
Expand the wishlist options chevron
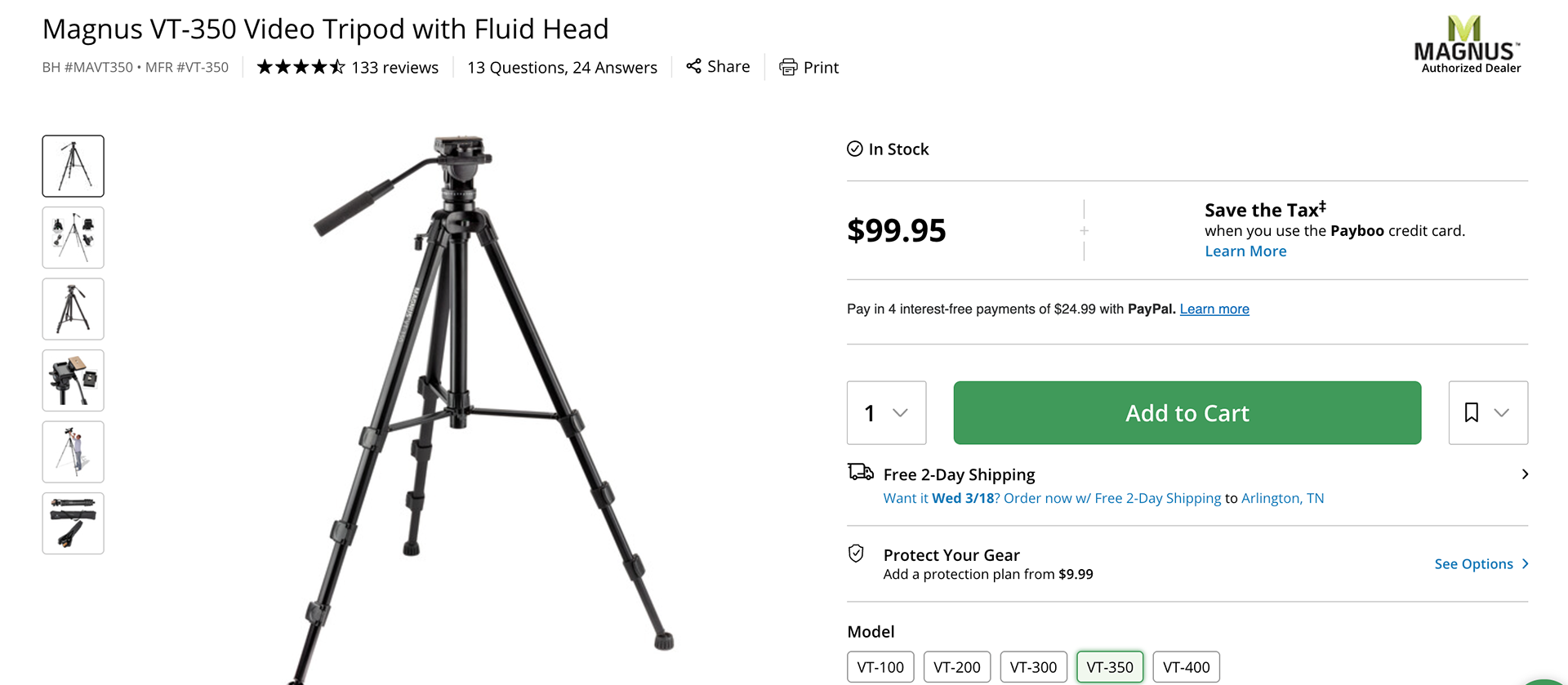(1503, 413)
